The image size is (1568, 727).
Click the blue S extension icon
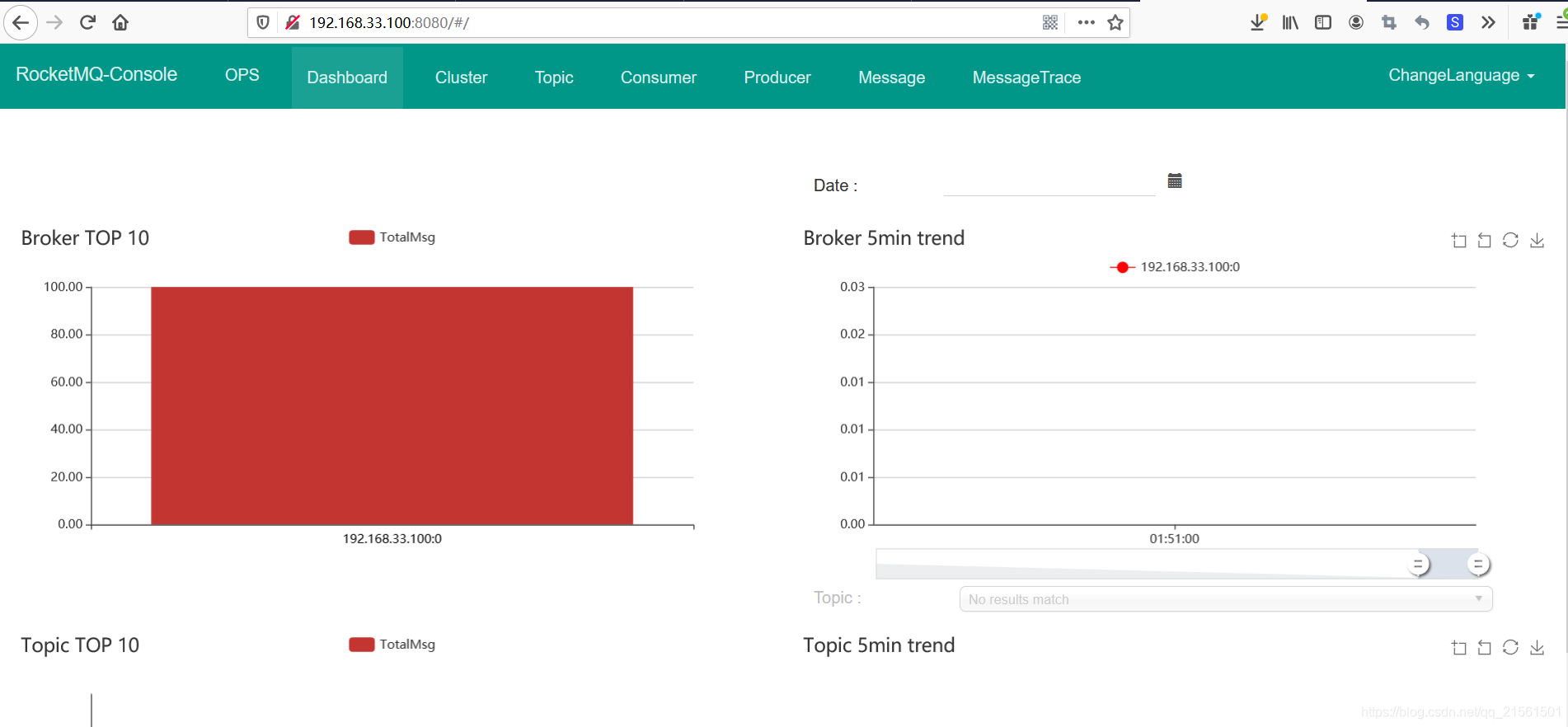point(1455,22)
